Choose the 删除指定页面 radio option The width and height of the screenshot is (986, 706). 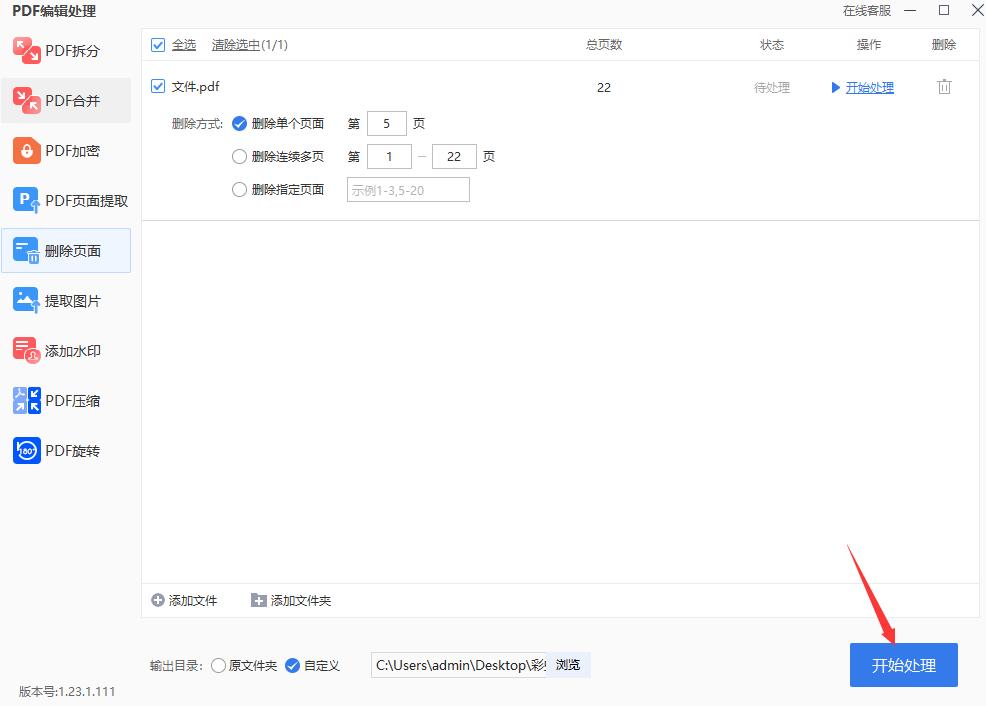pyautogui.click(x=239, y=189)
